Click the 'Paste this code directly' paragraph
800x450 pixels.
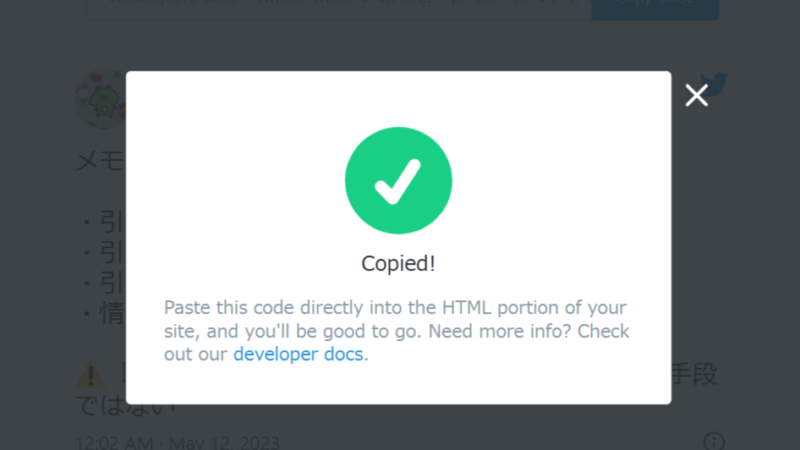coord(396,331)
